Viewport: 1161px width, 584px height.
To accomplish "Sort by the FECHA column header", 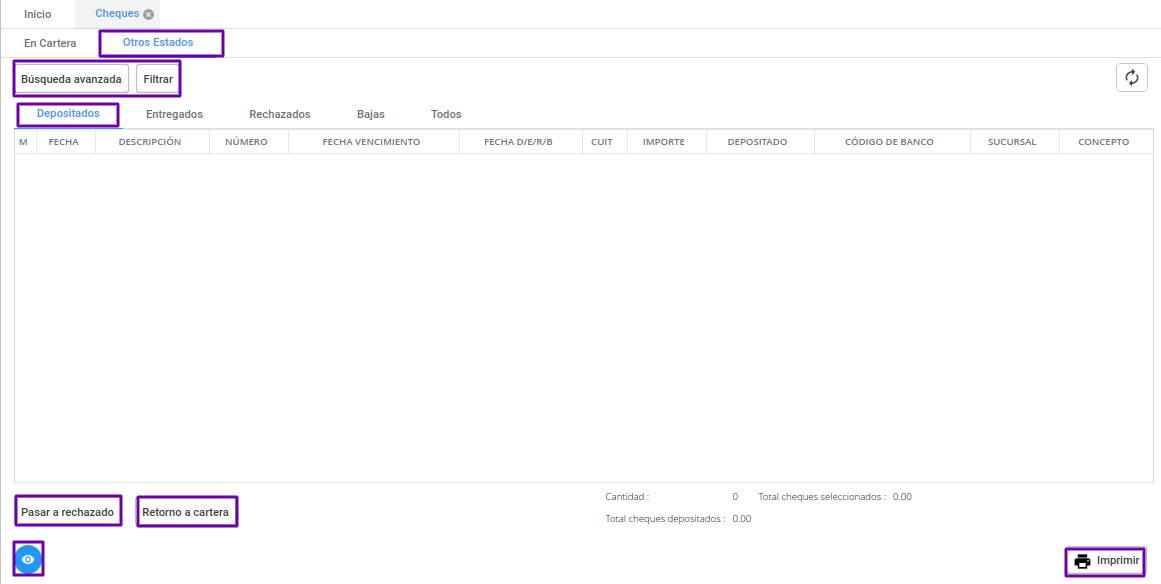I will tap(64, 141).
